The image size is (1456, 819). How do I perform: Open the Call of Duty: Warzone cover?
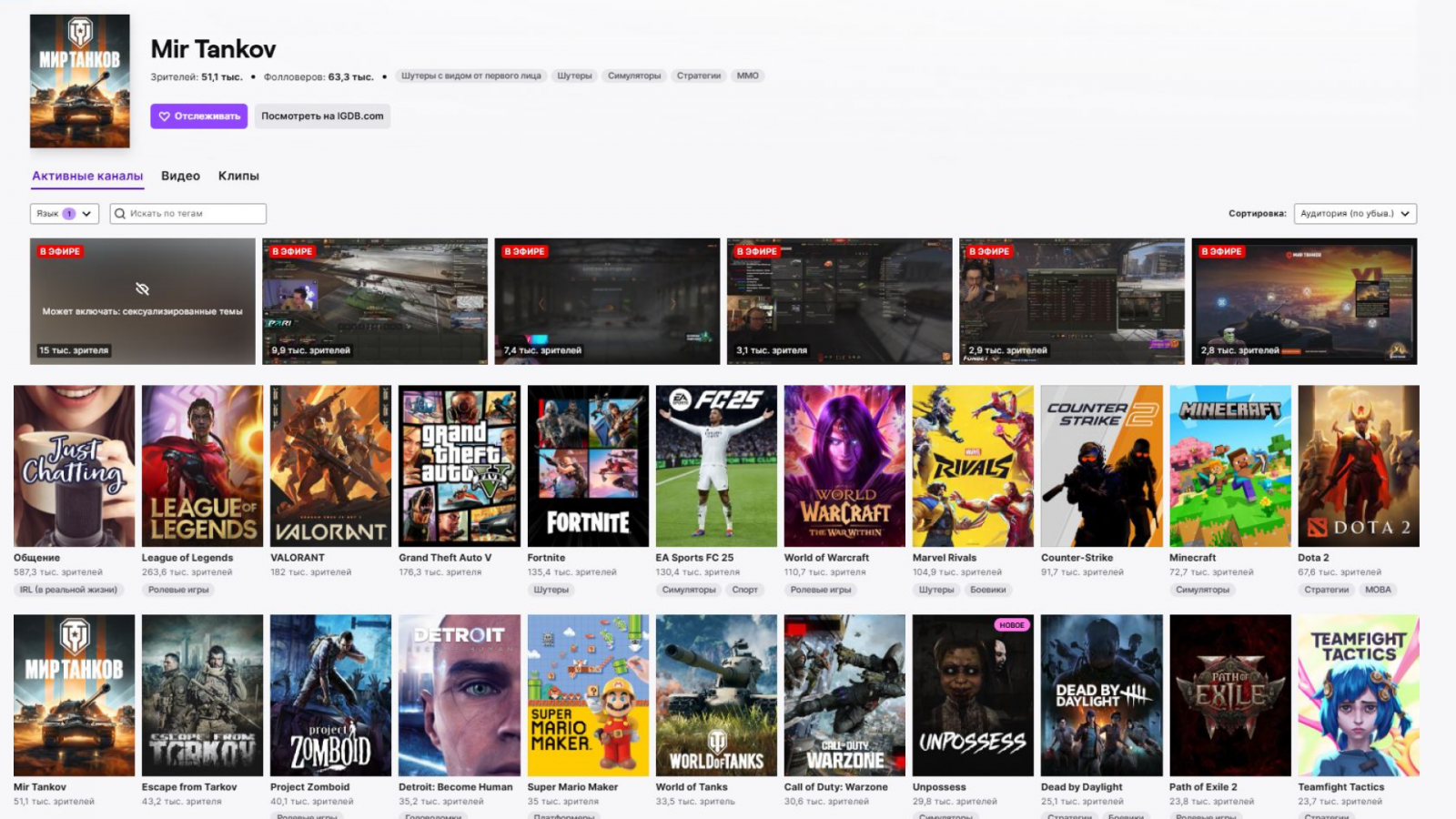(844, 695)
